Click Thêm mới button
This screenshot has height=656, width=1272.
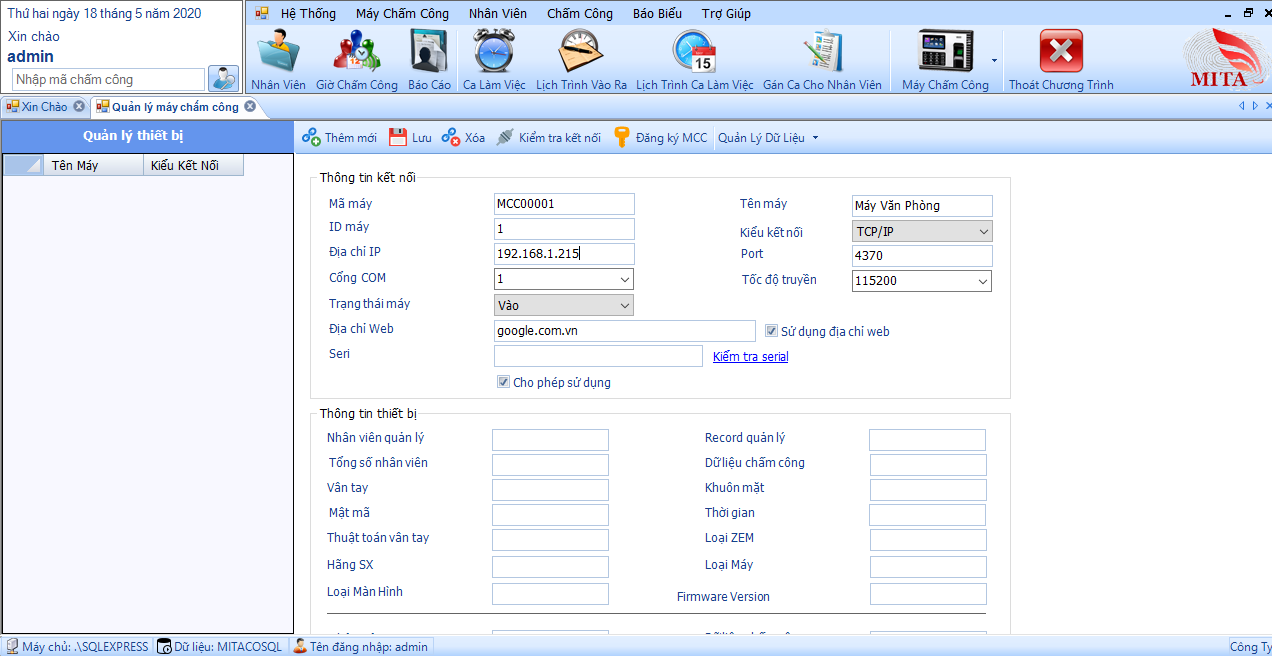pyautogui.click(x=340, y=138)
